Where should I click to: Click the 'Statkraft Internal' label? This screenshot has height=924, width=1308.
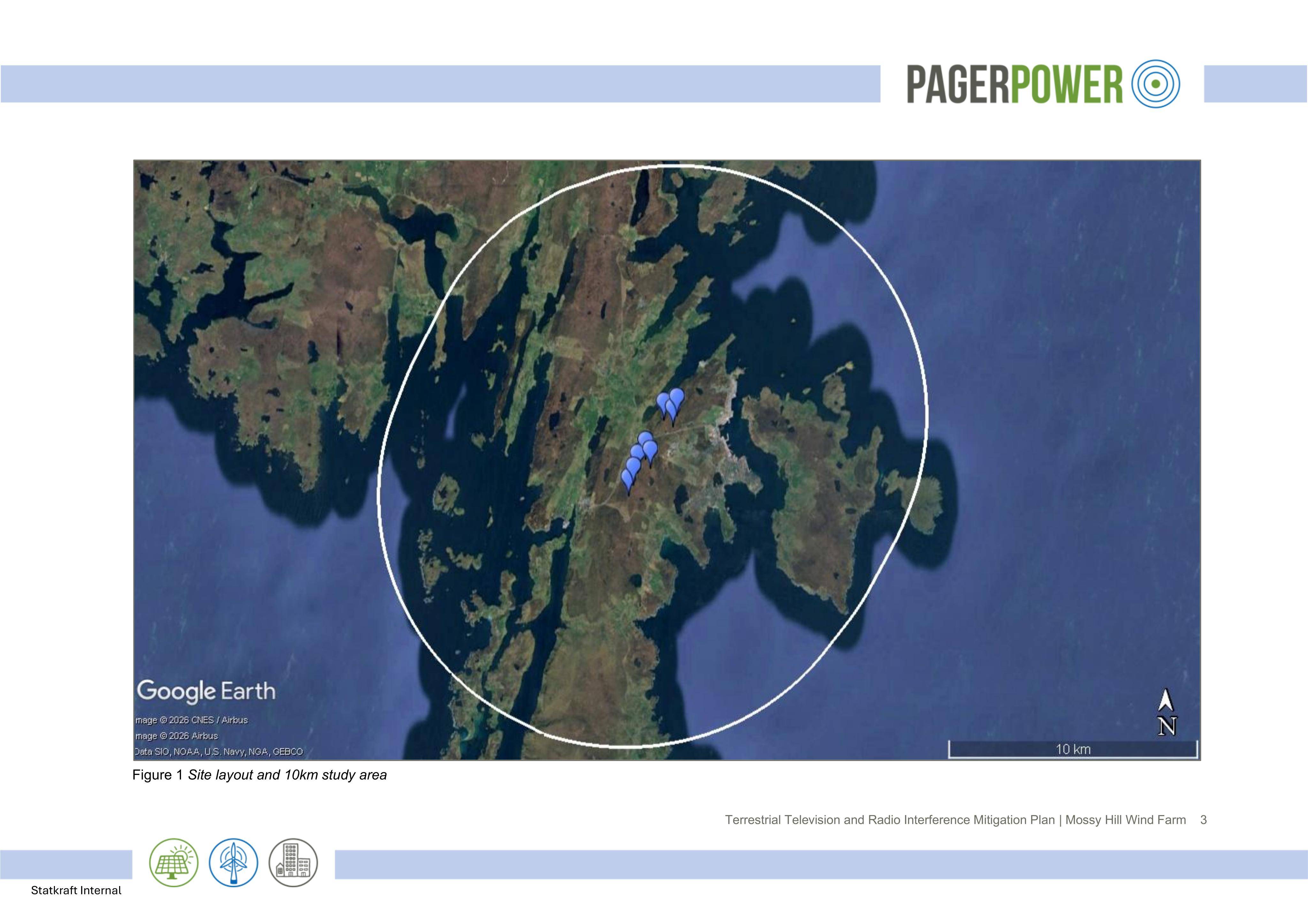pyautogui.click(x=76, y=890)
